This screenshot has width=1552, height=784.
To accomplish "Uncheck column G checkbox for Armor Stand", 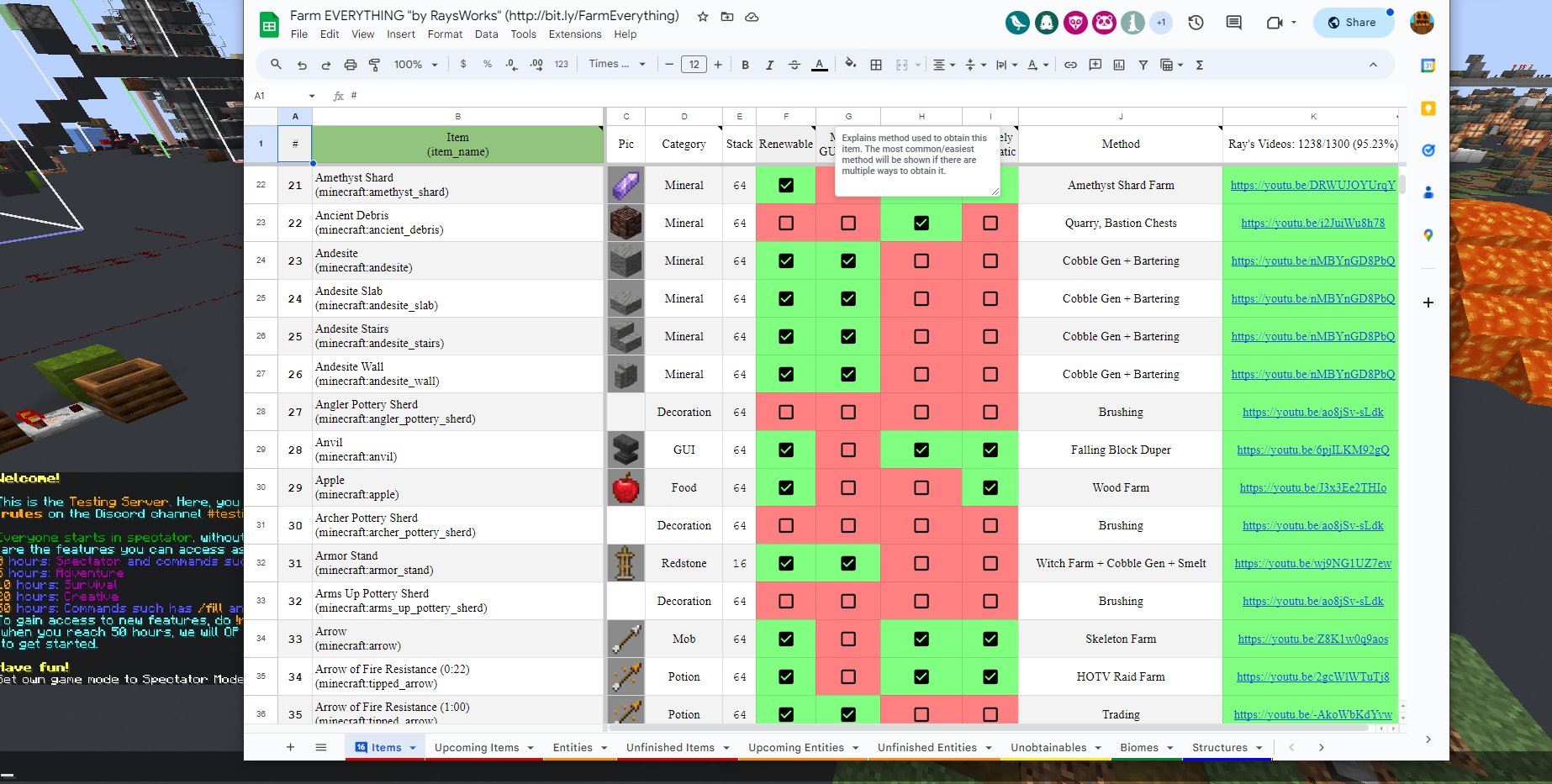I will [x=848, y=563].
